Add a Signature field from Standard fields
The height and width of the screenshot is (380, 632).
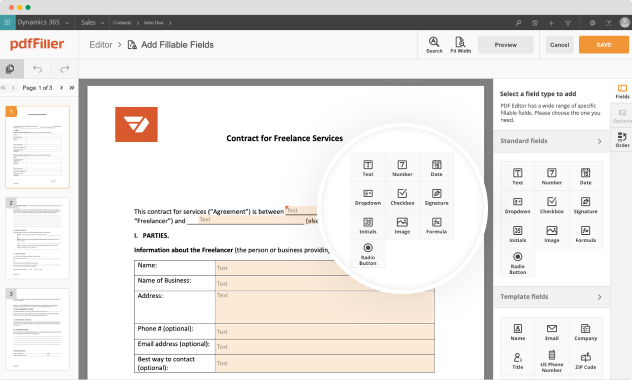click(585, 205)
